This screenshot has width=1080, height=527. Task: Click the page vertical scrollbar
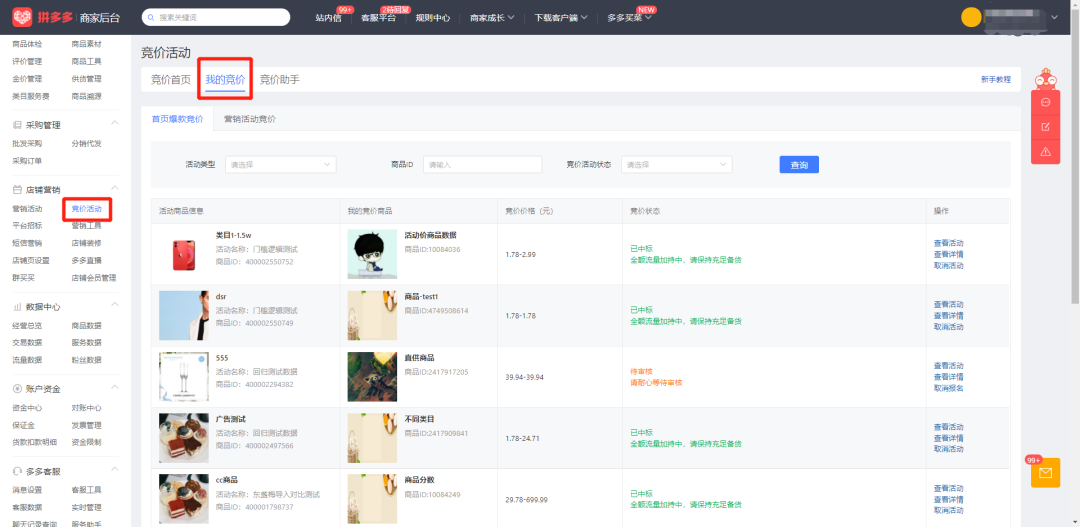[1075, 169]
